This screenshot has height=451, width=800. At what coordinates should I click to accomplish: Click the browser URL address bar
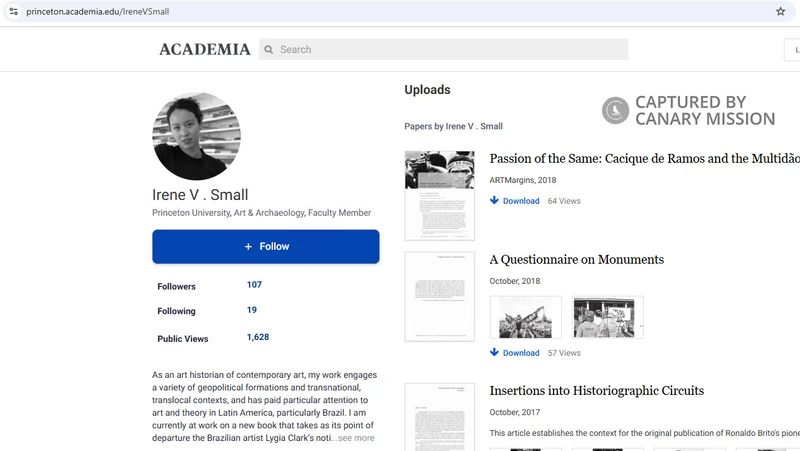[398, 11]
